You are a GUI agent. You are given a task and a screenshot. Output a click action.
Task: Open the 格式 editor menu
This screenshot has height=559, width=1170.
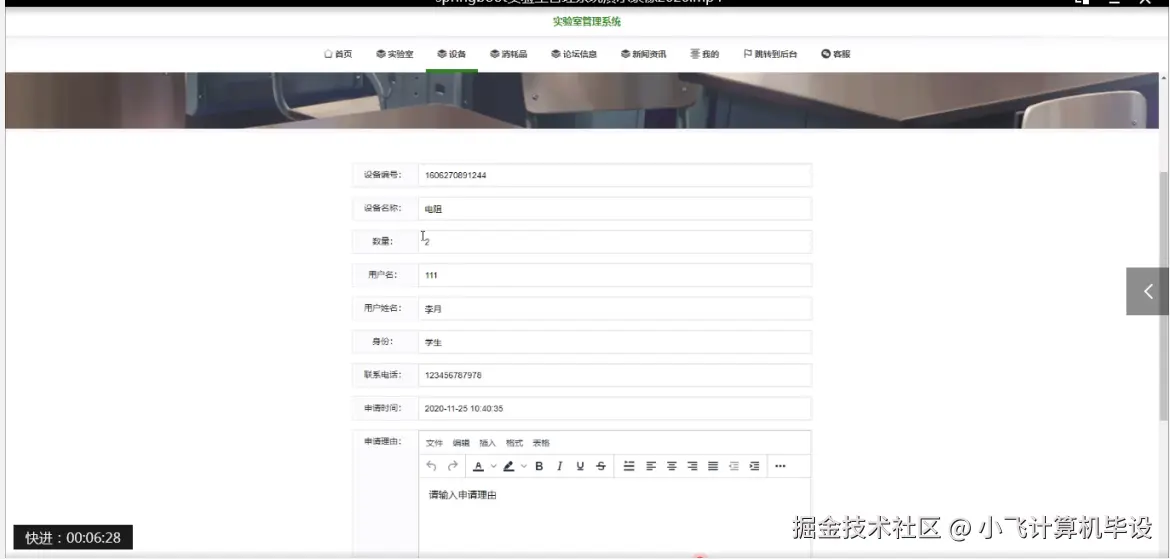(x=514, y=443)
